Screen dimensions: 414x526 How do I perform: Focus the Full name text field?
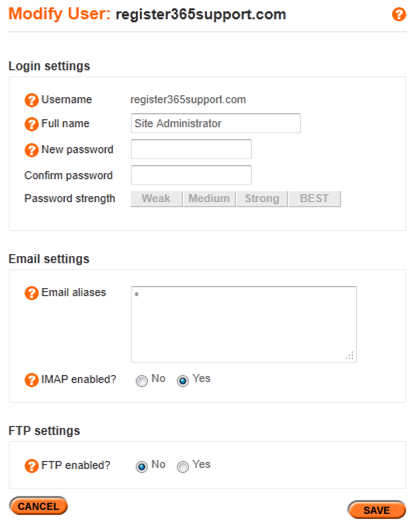[216, 123]
